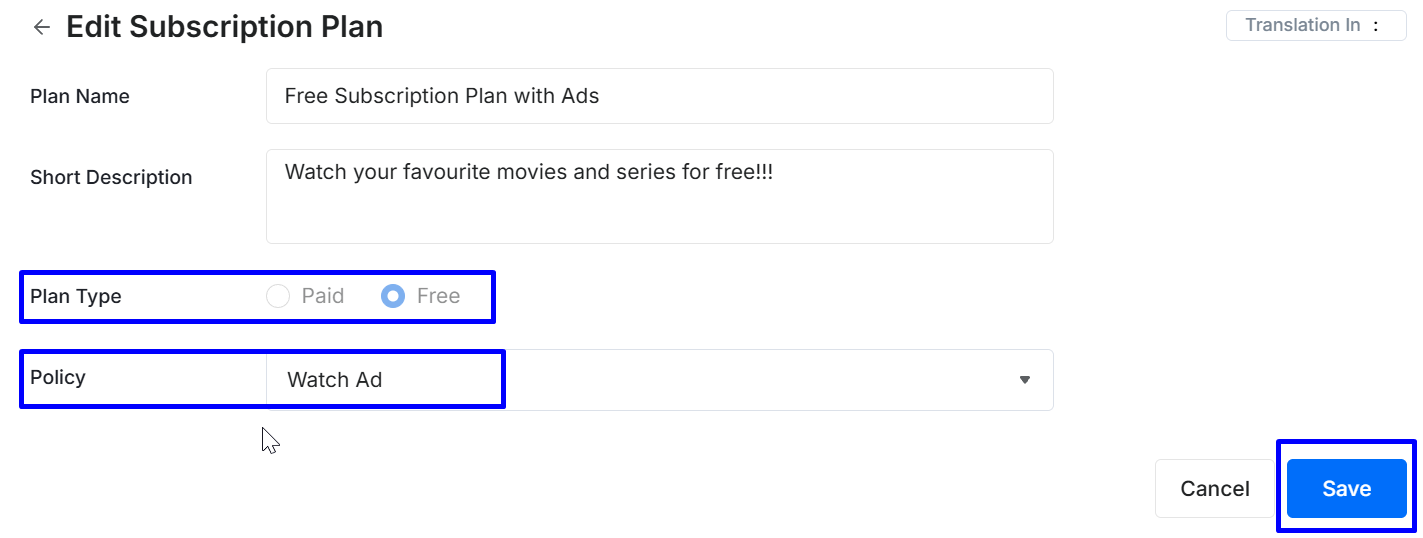1423x538 pixels.
Task: Click the Translation In button label
Action: [1302, 26]
